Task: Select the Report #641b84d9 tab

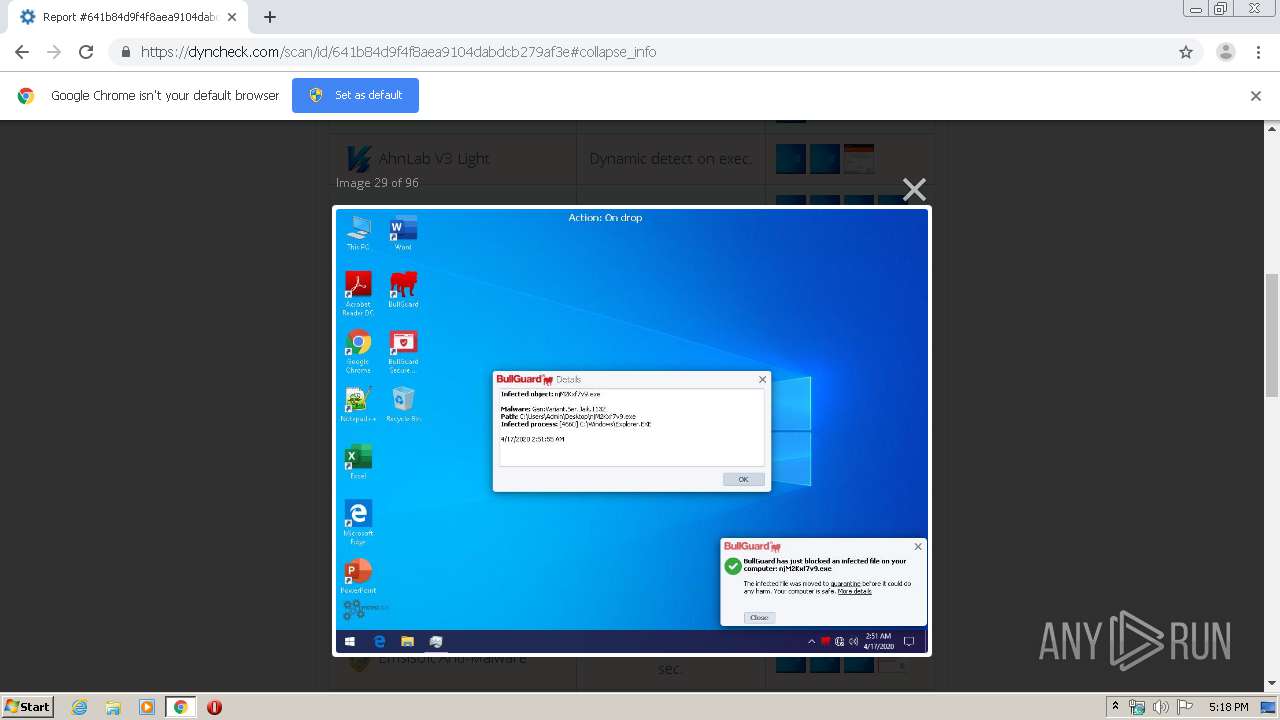Action: pos(128,17)
